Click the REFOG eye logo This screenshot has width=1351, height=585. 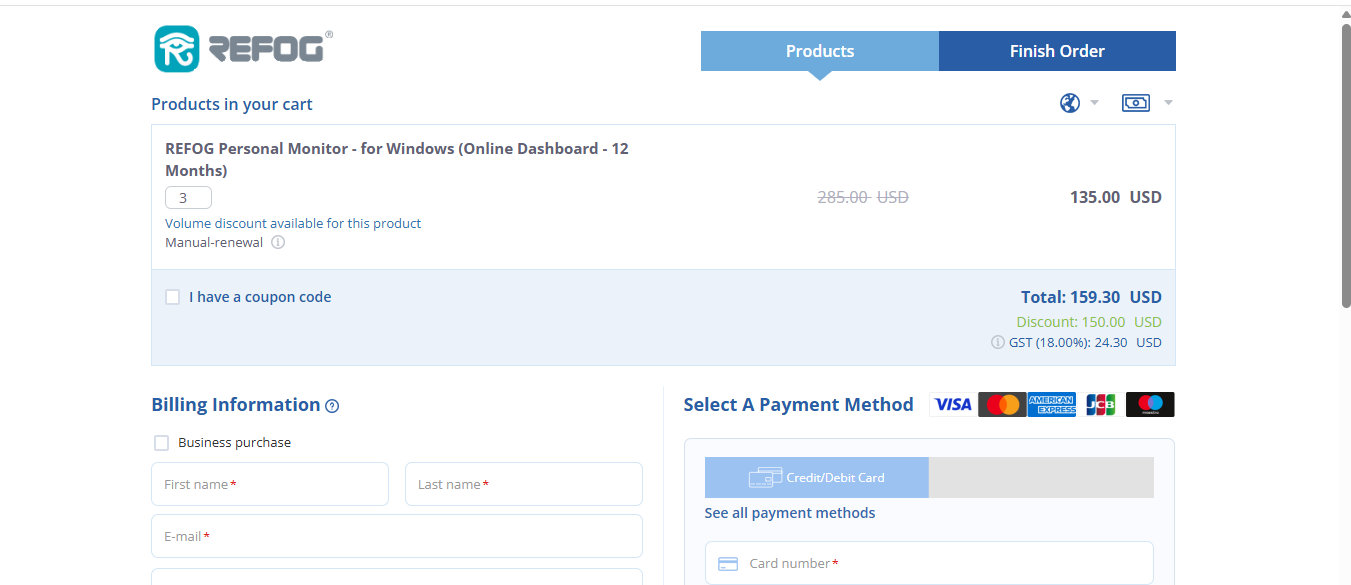pos(177,49)
